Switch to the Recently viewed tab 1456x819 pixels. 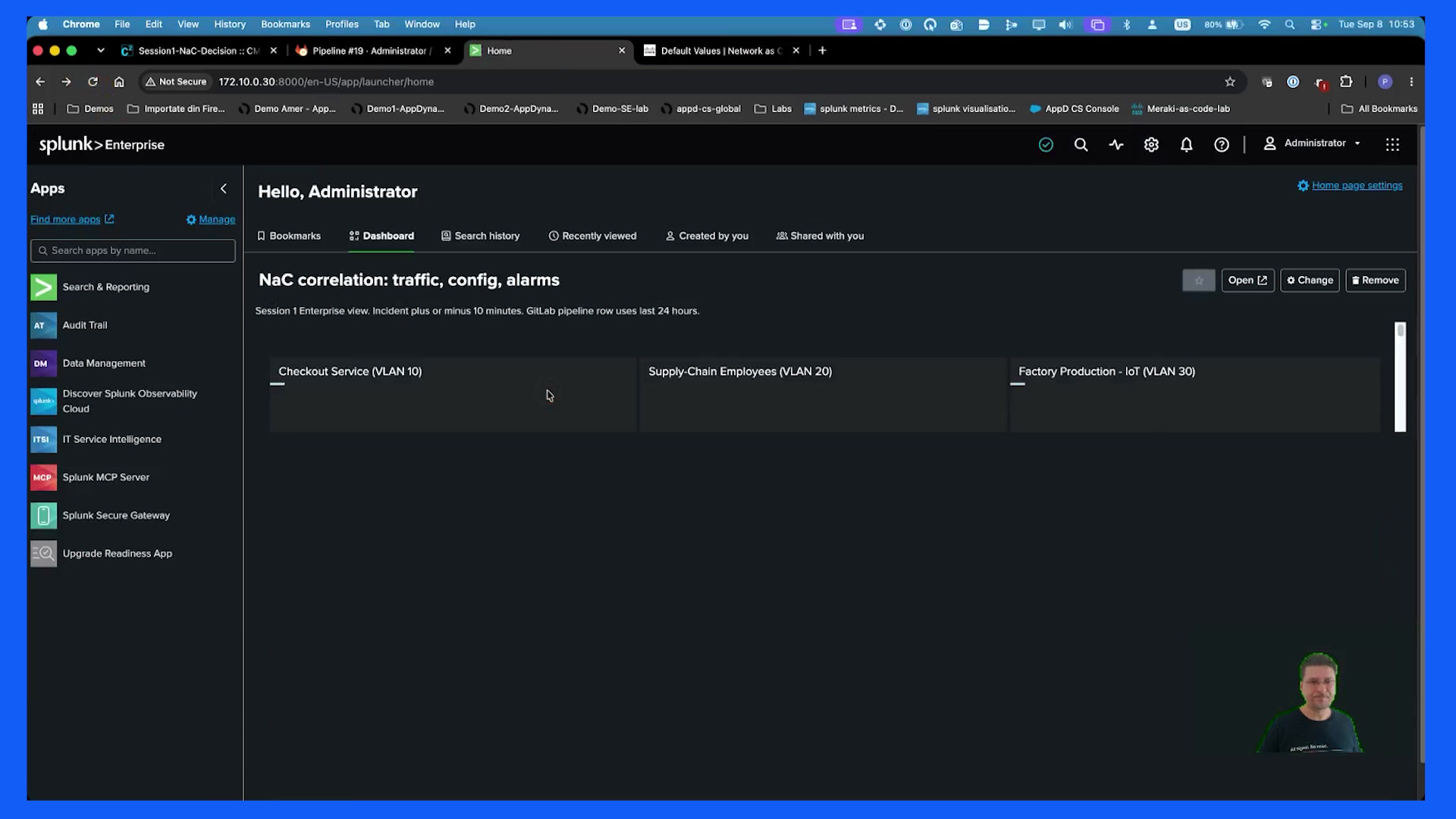tap(593, 236)
